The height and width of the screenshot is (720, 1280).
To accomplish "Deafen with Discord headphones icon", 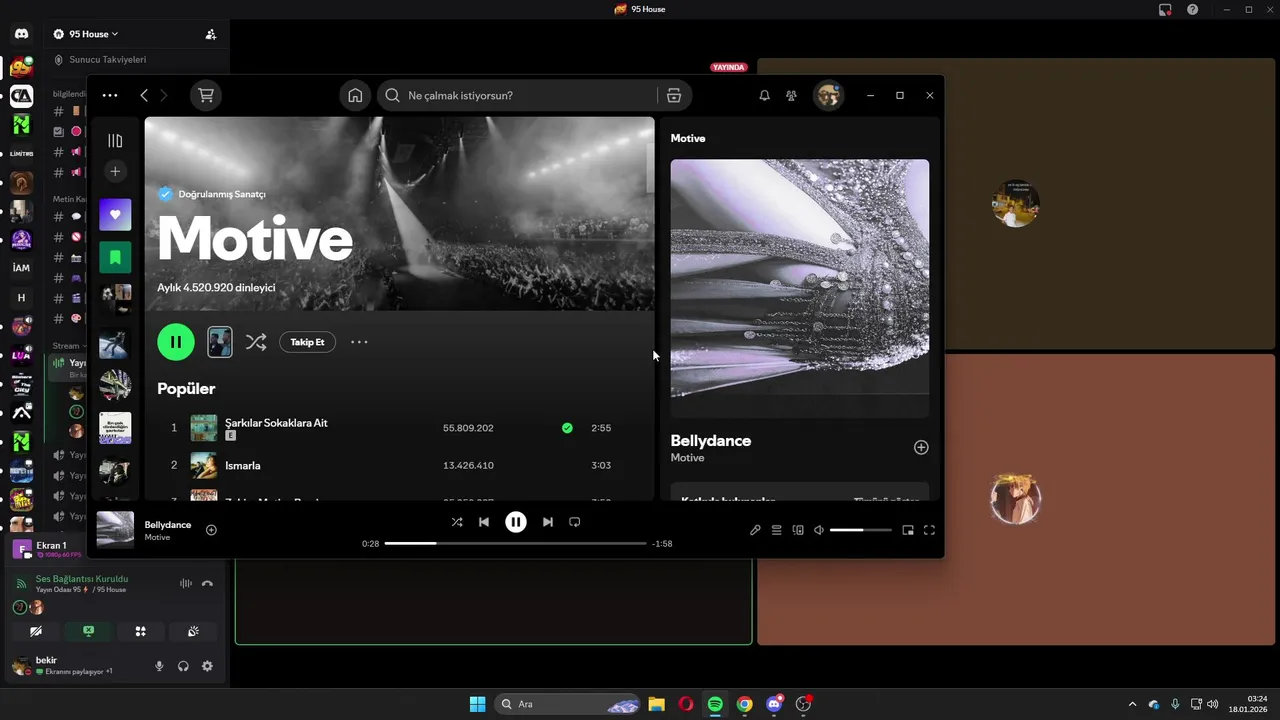I will click(x=183, y=666).
